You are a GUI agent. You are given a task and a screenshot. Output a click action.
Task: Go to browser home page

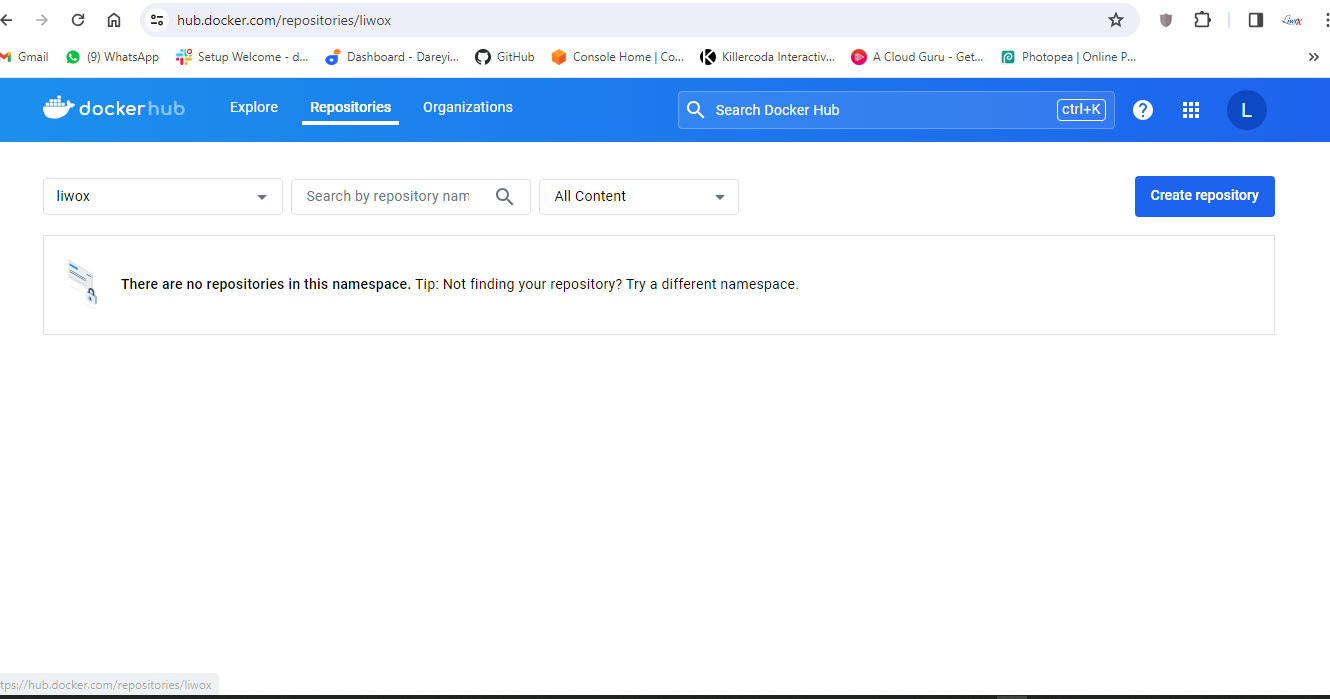pyautogui.click(x=114, y=20)
